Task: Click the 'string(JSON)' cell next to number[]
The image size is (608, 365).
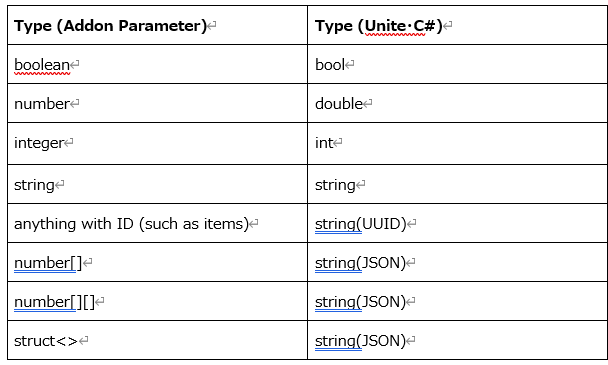Action: coord(457,262)
